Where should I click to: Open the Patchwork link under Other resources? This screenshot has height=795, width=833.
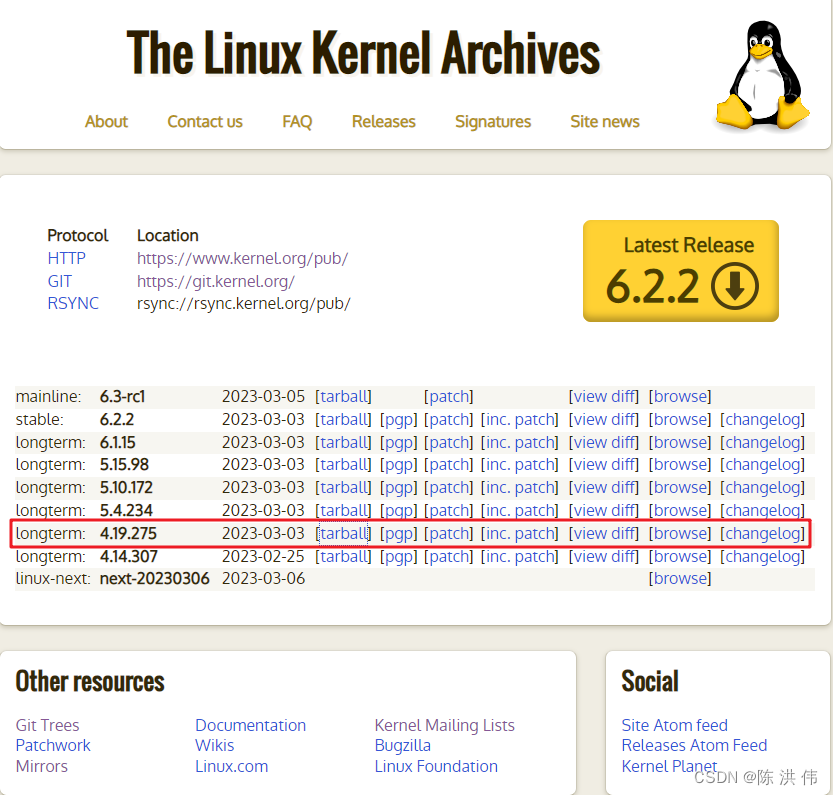click(52, 745)
